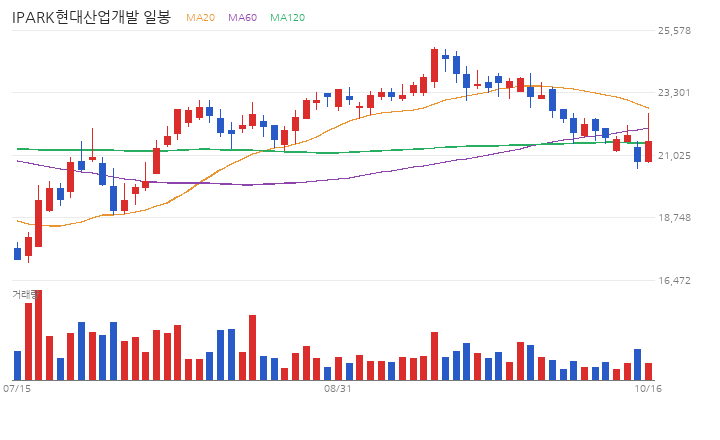This screenshot has width=720, height=440.
Task: Select the MA20 legend label
Action: tap(200, 17)
